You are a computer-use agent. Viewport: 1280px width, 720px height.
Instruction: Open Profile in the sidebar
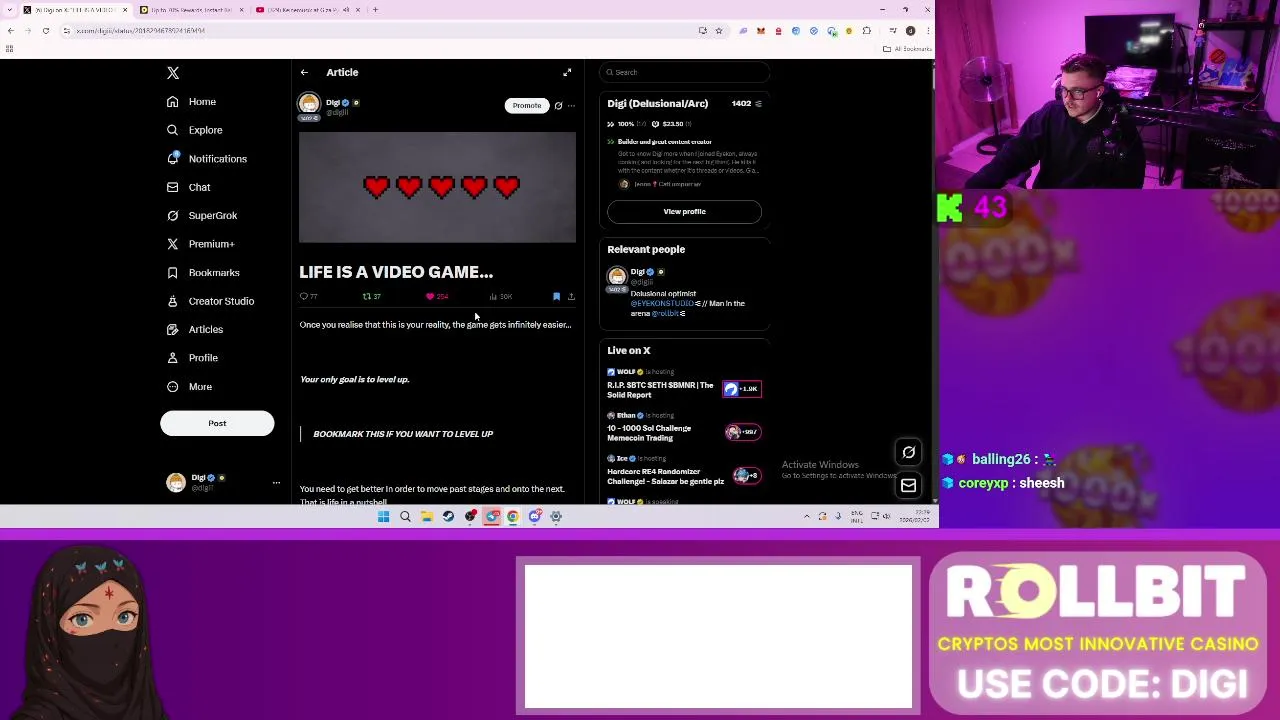[x=192, y=358]
